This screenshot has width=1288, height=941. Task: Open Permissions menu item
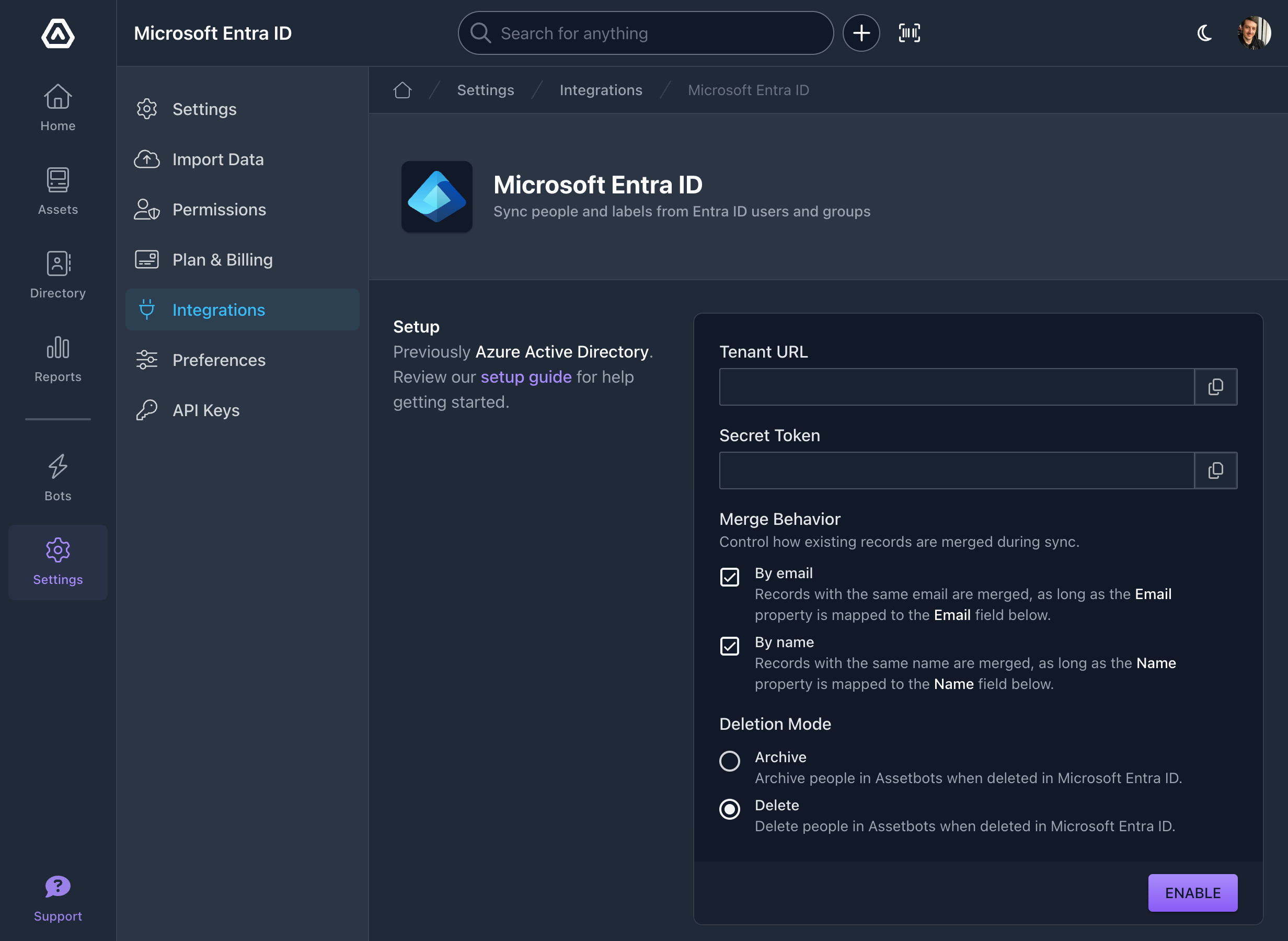243,210
